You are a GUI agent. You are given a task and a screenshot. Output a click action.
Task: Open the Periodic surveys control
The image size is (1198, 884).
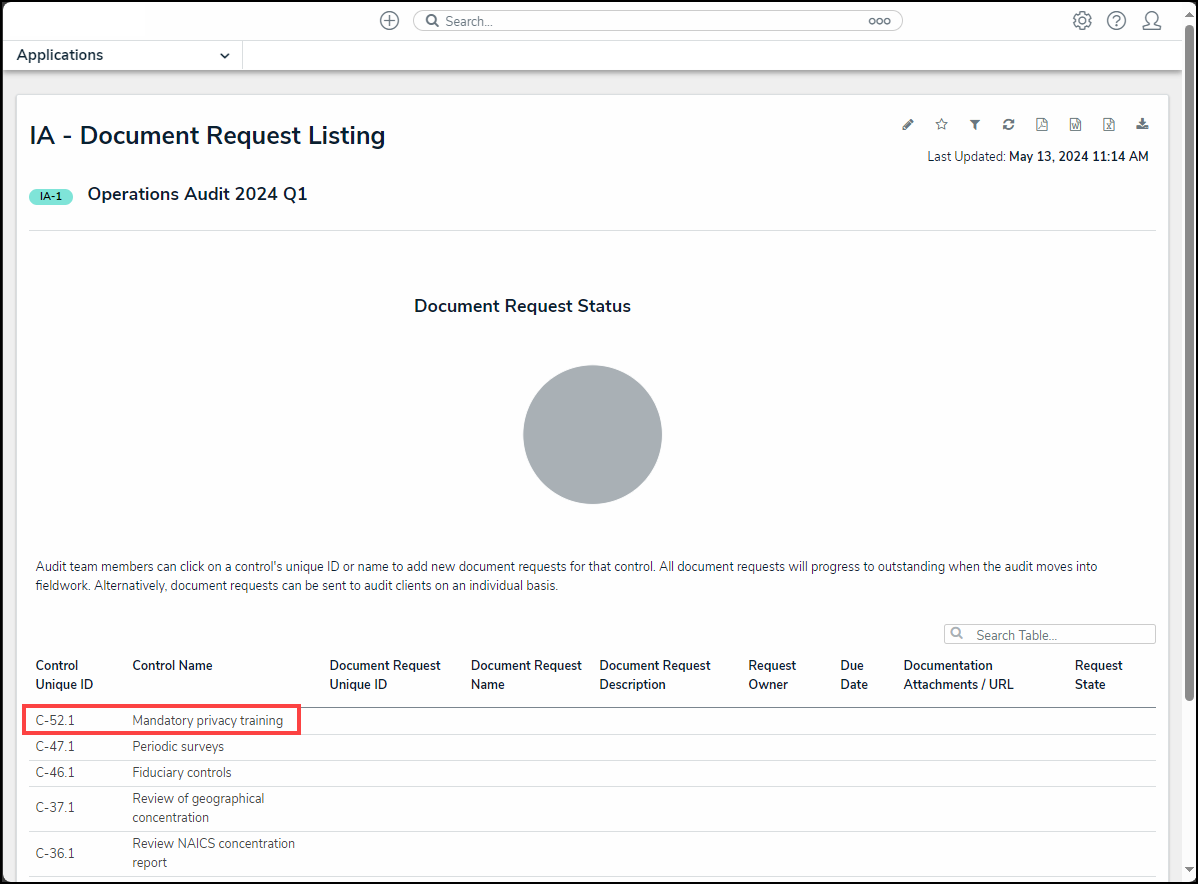click(178, 747)
